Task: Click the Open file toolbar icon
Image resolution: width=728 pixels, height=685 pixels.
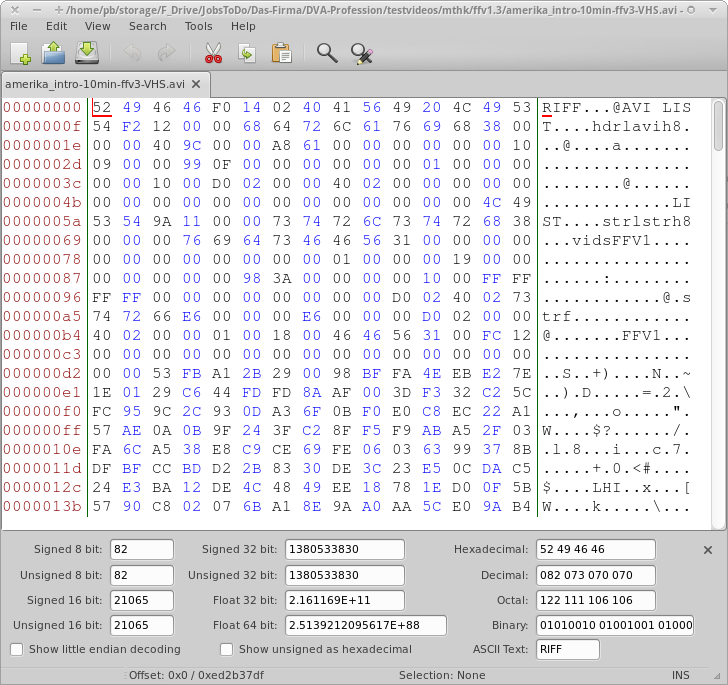Action: tap(53, 53)
